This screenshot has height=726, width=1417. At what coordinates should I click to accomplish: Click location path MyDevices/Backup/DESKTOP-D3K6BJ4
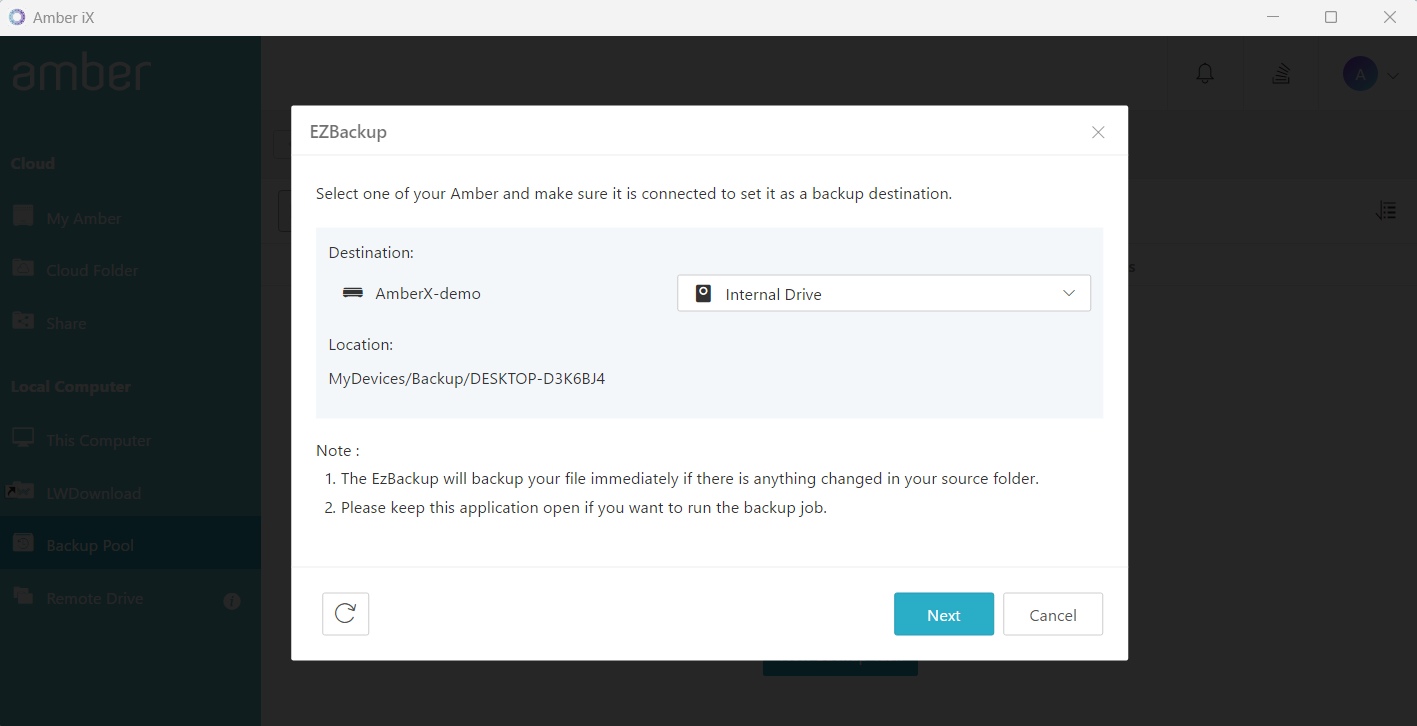click(467, 379)
